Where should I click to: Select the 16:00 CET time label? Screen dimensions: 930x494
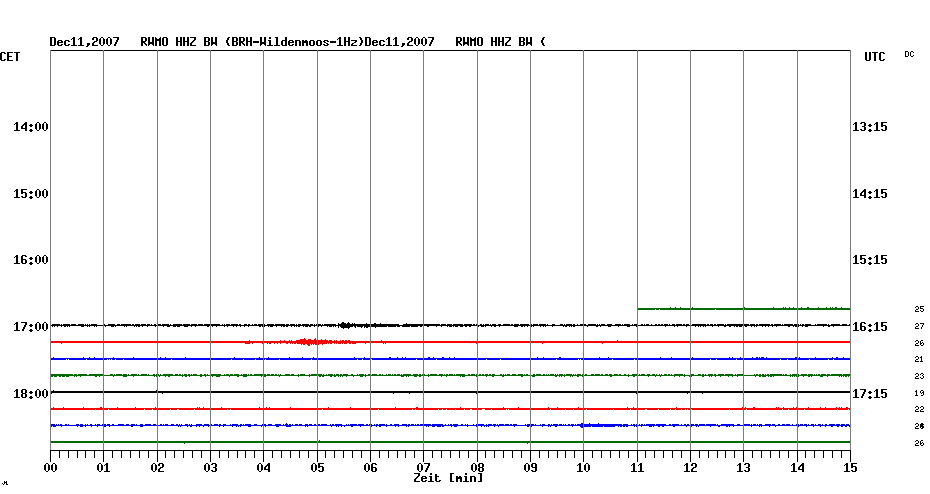tap(31, 259)
